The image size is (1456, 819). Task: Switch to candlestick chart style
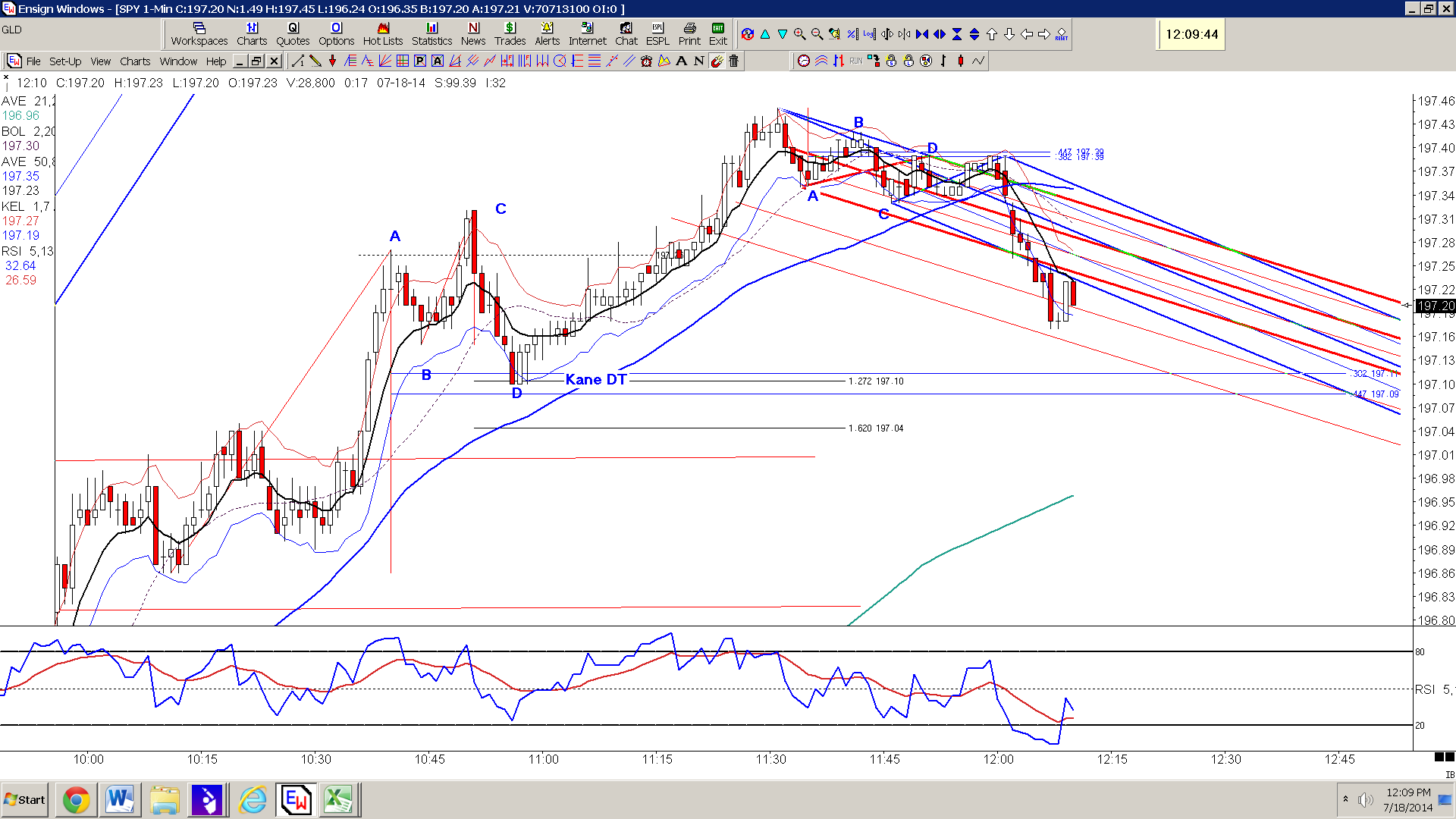(961, 61)
